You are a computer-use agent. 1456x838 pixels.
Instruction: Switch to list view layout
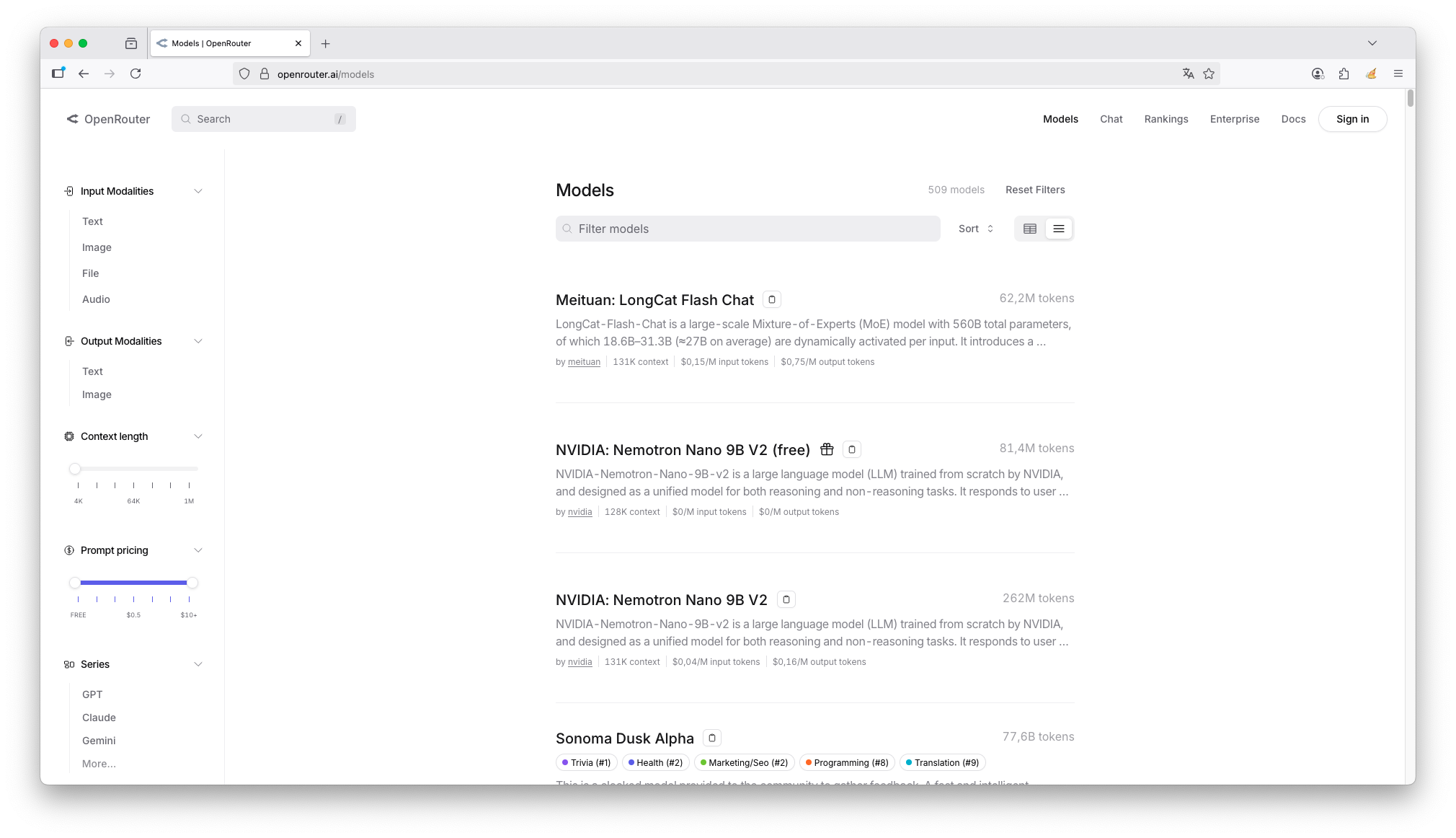coord(1059,229)
